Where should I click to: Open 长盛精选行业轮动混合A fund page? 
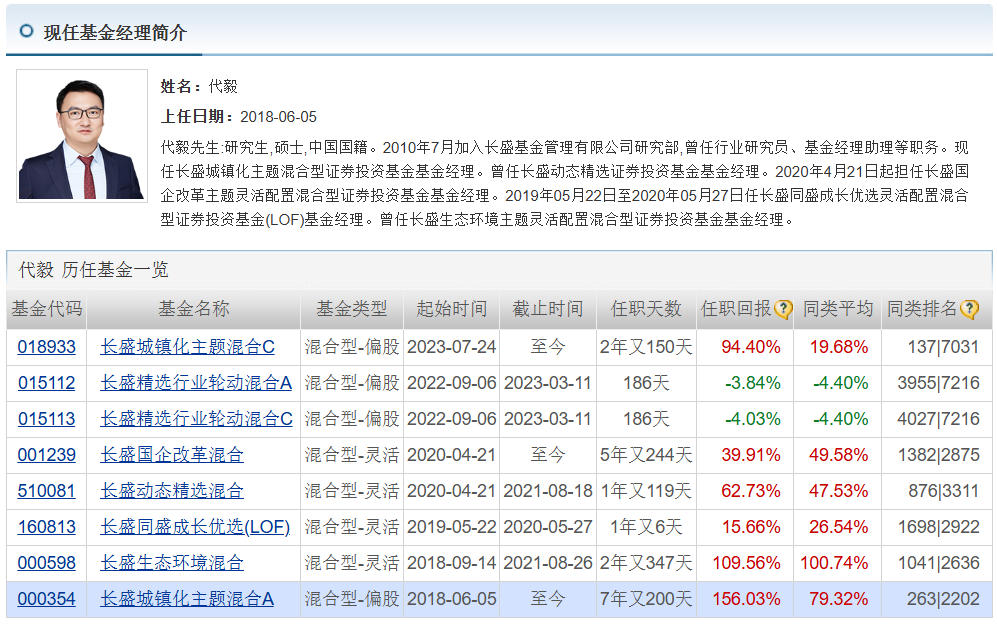(196, 383)
